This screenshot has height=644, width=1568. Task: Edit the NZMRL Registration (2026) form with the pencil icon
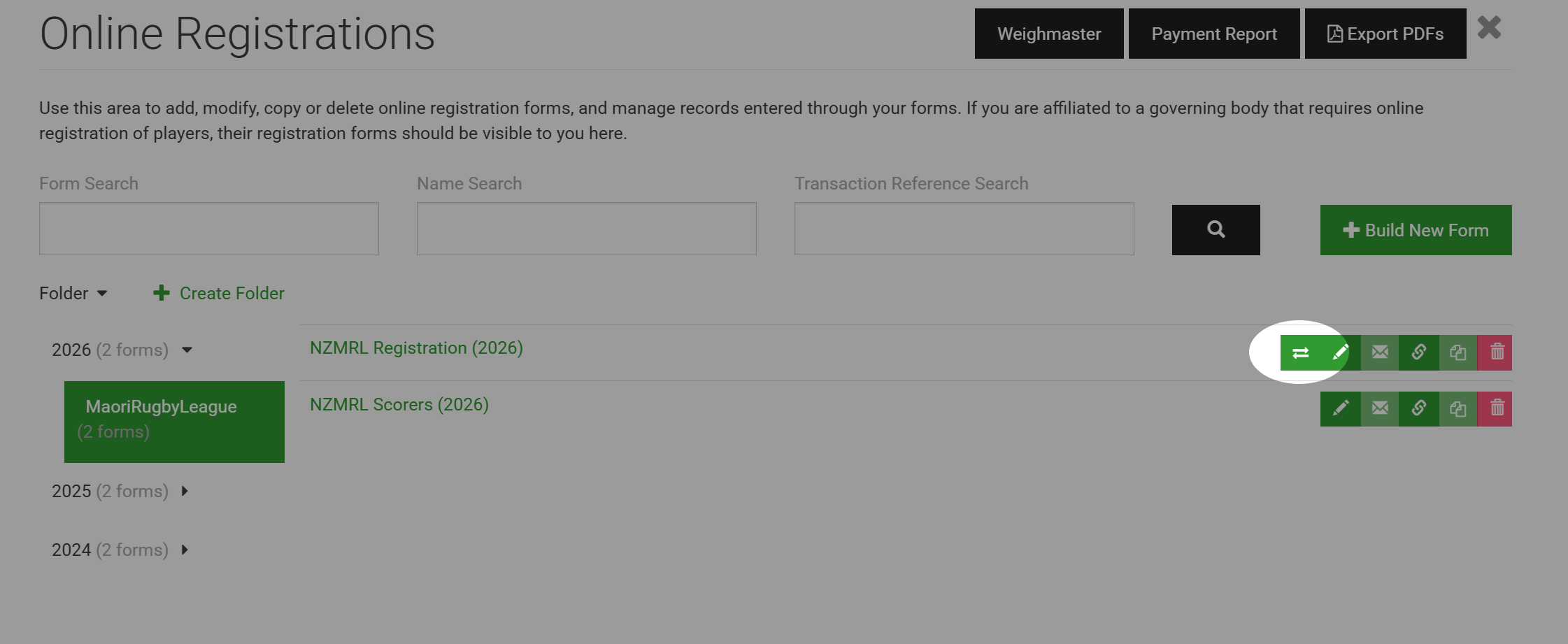pos(1340,352)
